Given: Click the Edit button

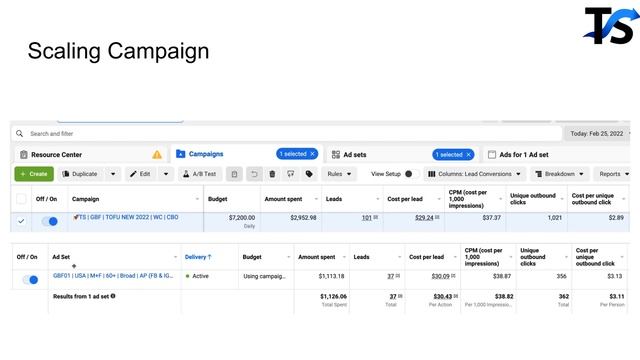Looking at the screenshot, I should pos(140,174).
